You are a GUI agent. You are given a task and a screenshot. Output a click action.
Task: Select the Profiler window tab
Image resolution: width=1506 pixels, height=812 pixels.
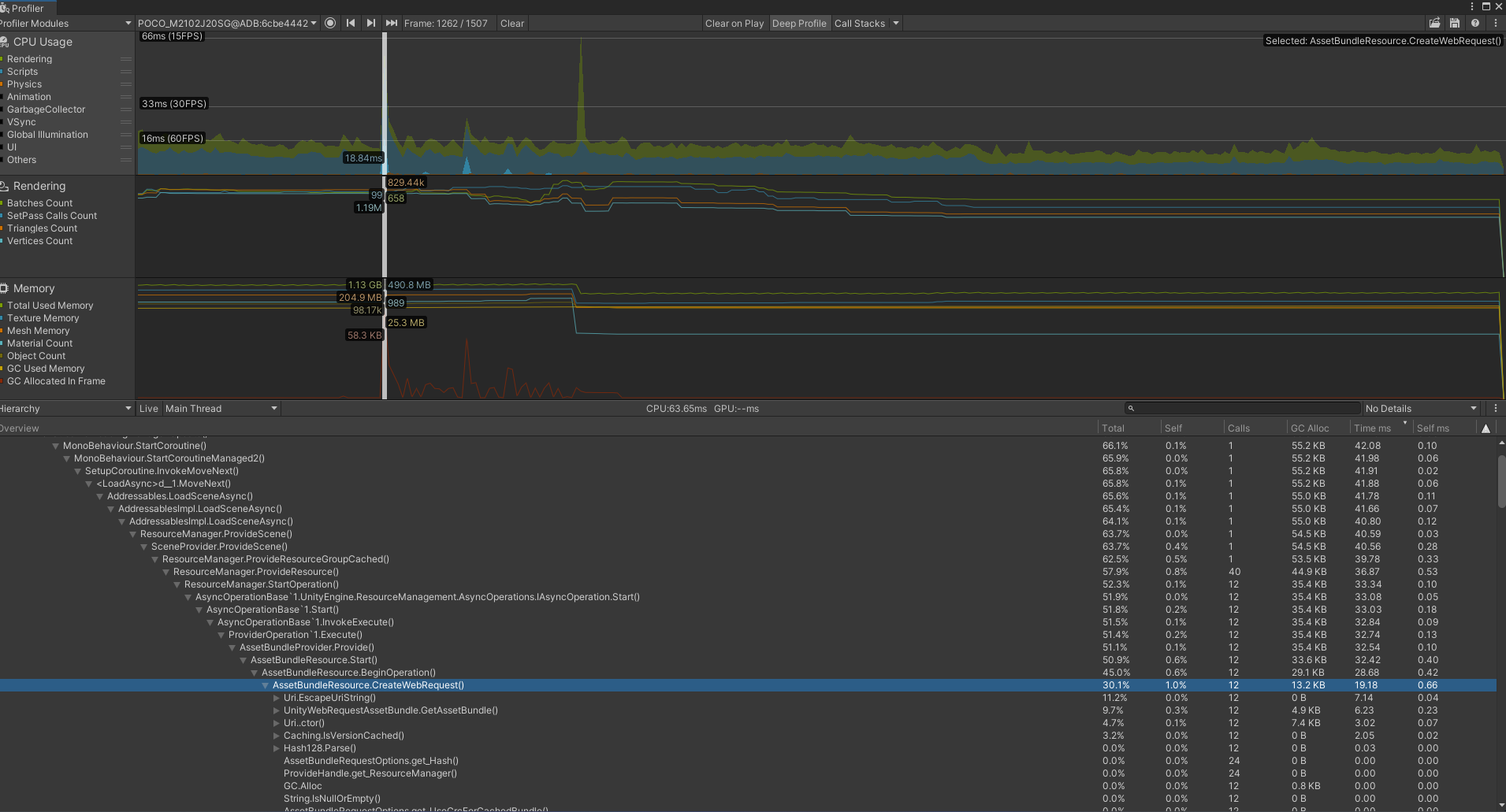[x=26, y=8]
